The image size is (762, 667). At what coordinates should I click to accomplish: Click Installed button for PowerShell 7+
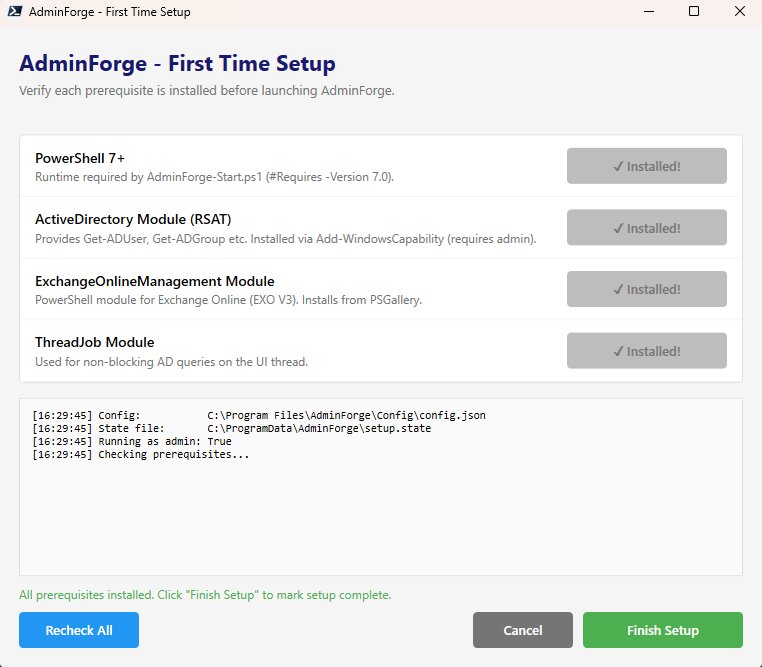tap(646, 166)
